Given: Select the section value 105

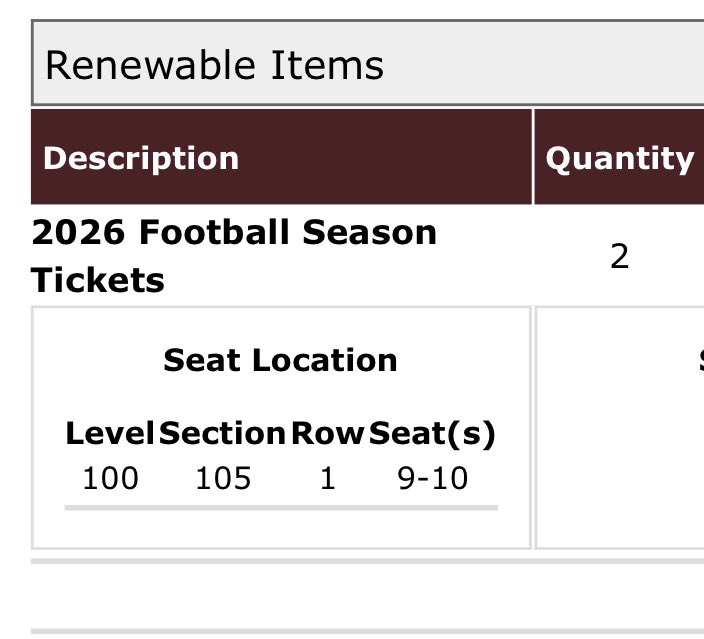Looking at the screenshot, I should 223,478.
